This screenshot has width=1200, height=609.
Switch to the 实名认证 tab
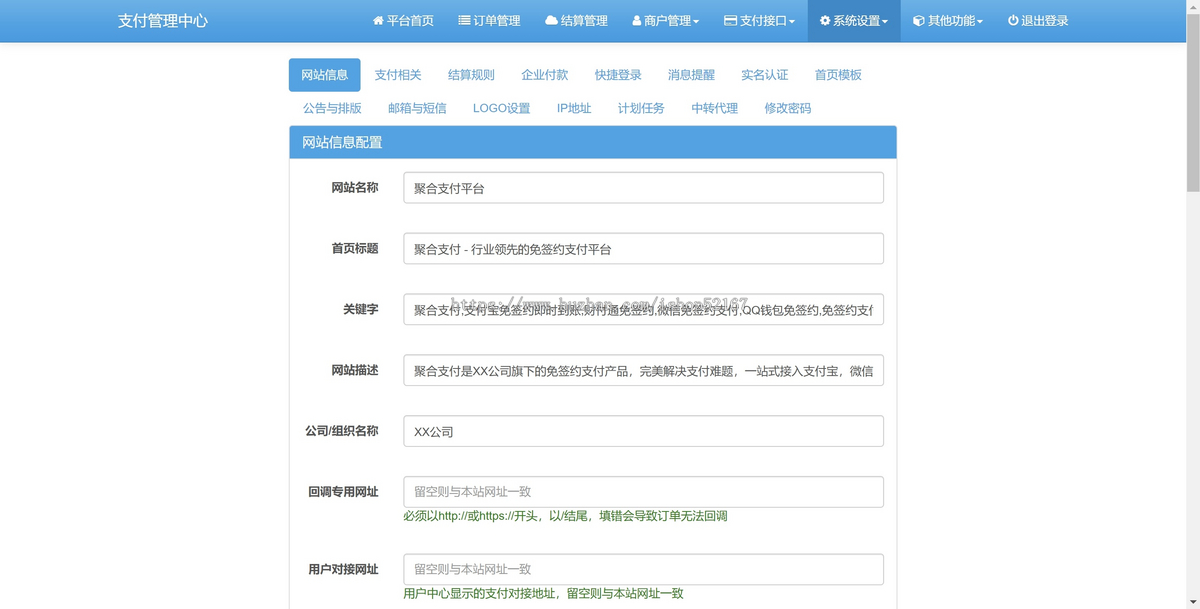[765, 75]
